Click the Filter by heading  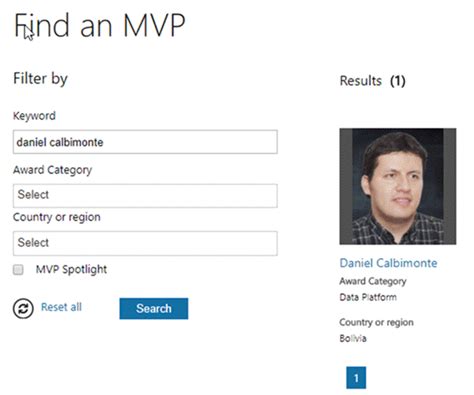[x=40, y=79]
